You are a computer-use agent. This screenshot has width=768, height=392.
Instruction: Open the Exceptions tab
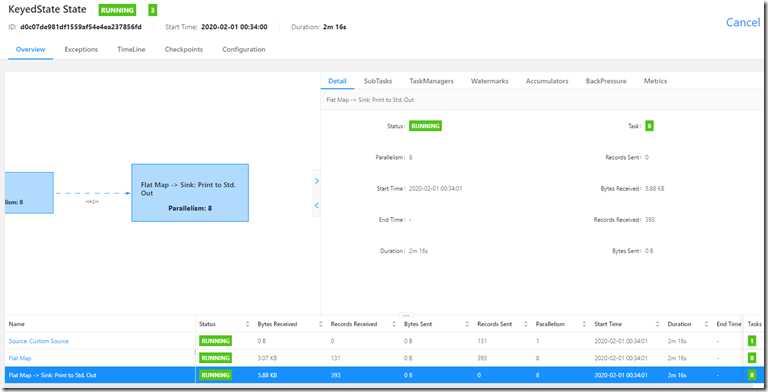click(81, 49)
